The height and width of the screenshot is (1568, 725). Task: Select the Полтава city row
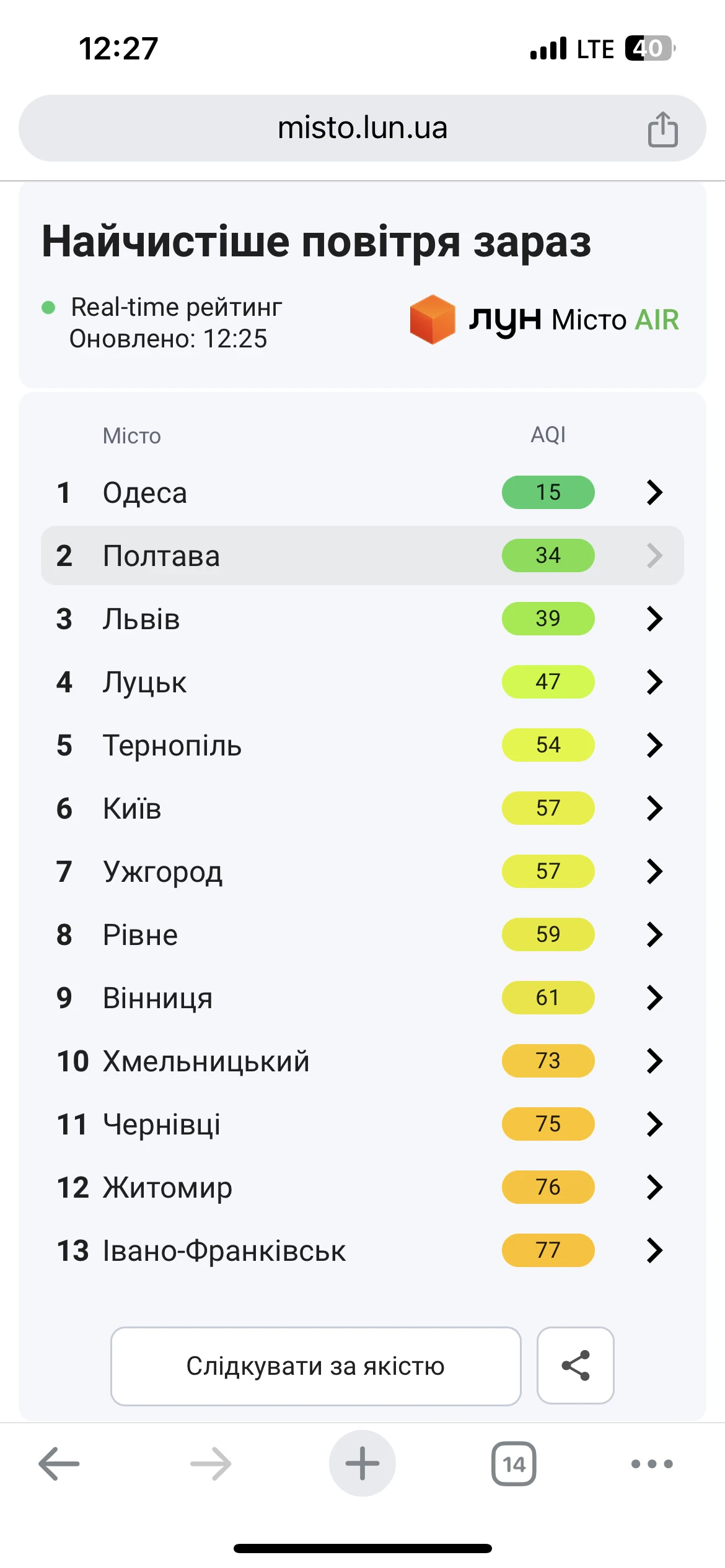point(161,555)
